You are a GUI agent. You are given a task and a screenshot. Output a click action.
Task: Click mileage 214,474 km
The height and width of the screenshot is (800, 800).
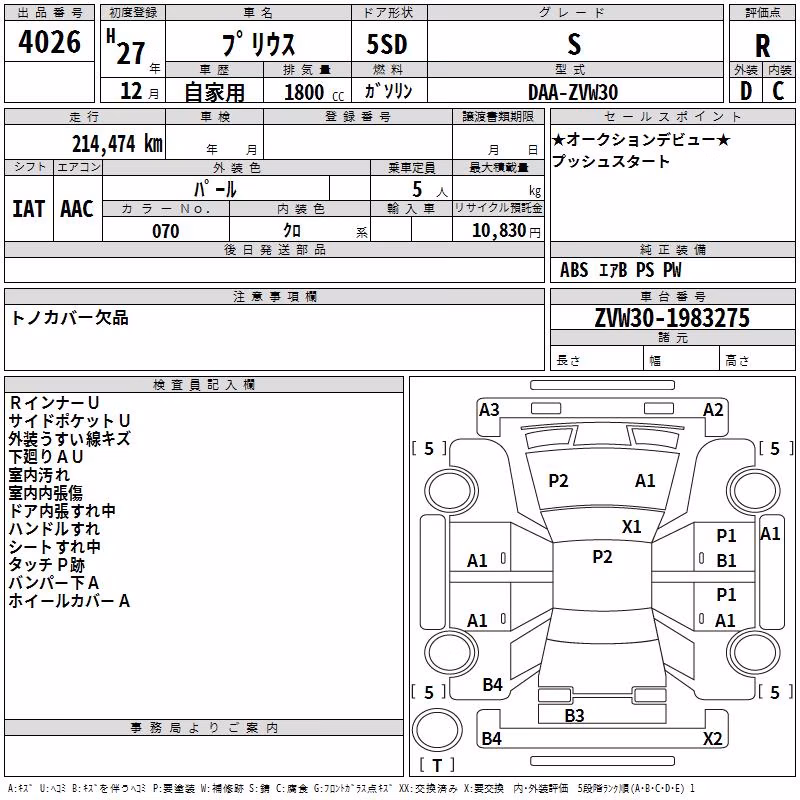pyautogui.click(x=117, y=143)
